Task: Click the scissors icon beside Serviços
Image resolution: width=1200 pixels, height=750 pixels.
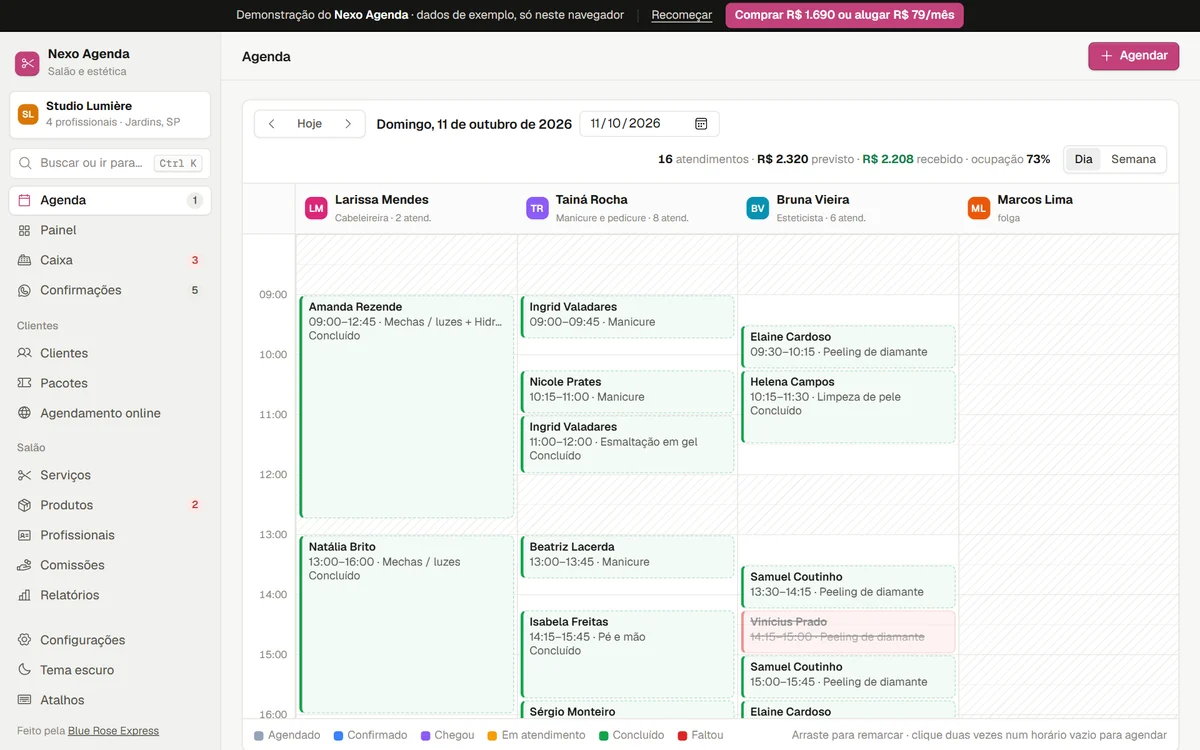Action: coord(25,475)
